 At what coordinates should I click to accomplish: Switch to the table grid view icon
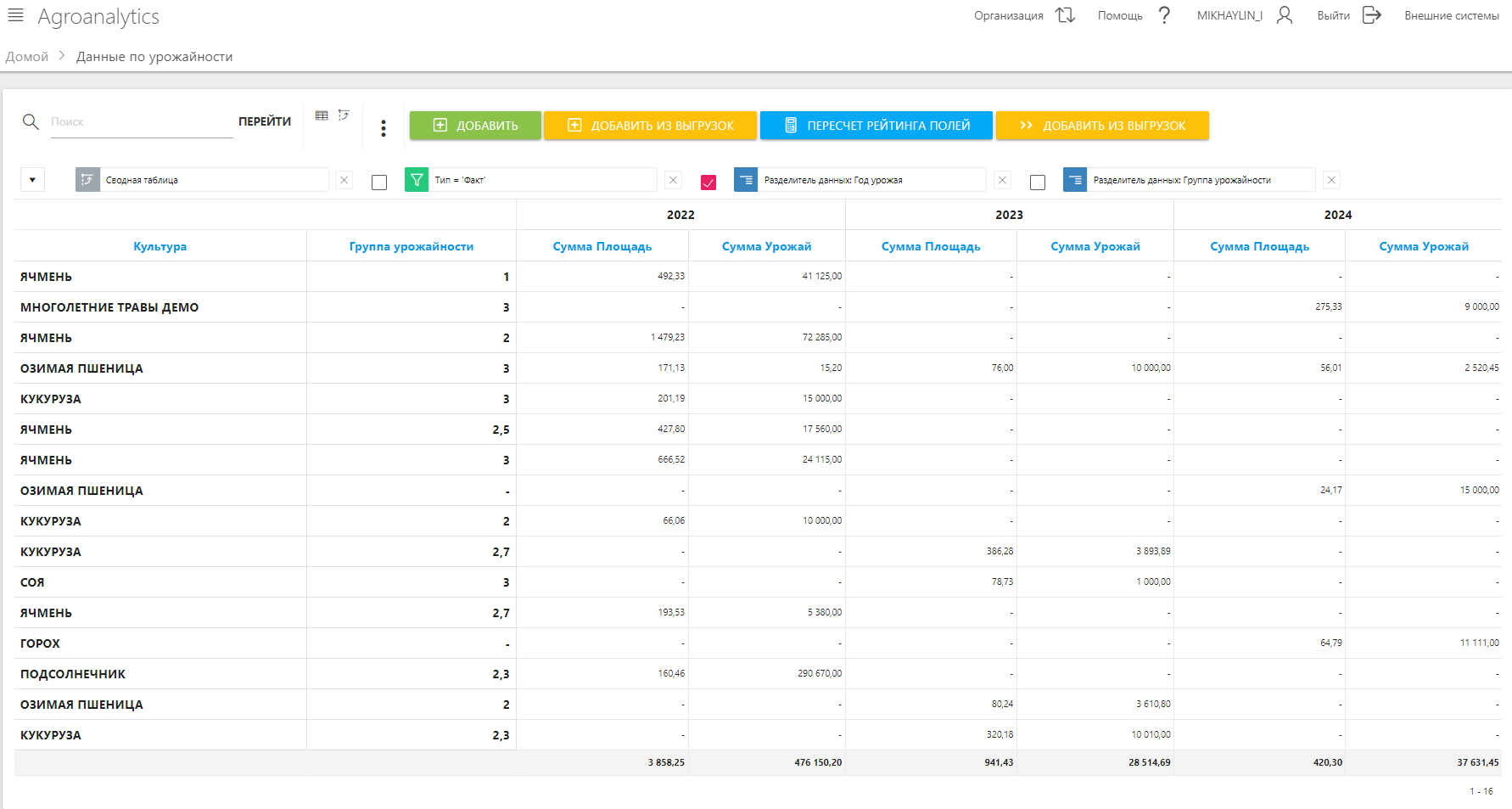[322, 115]
